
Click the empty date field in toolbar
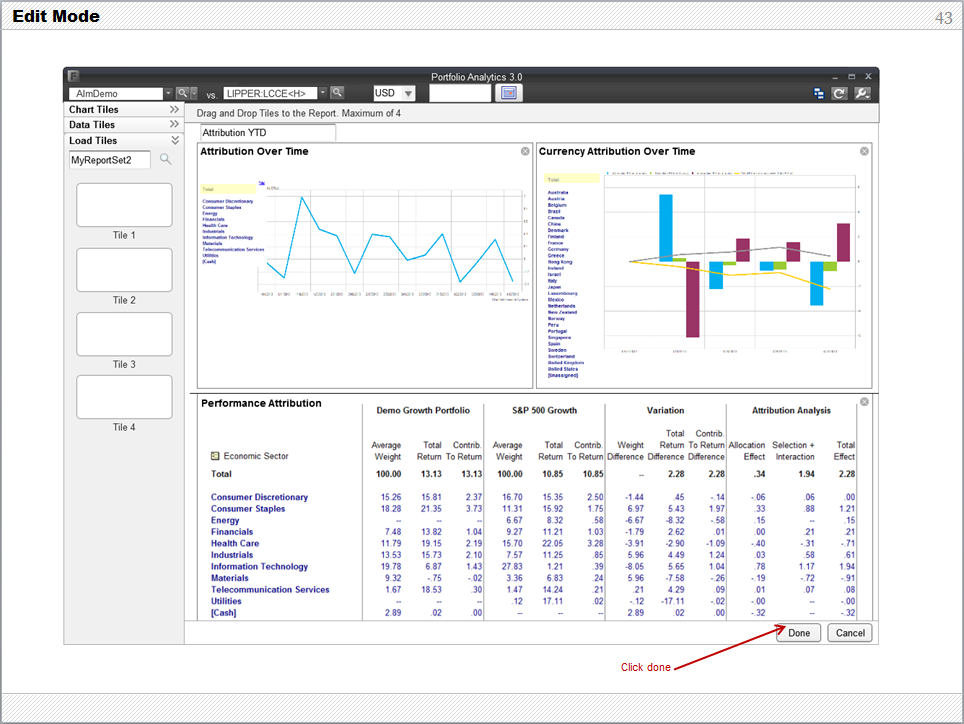tap(460, 93)
